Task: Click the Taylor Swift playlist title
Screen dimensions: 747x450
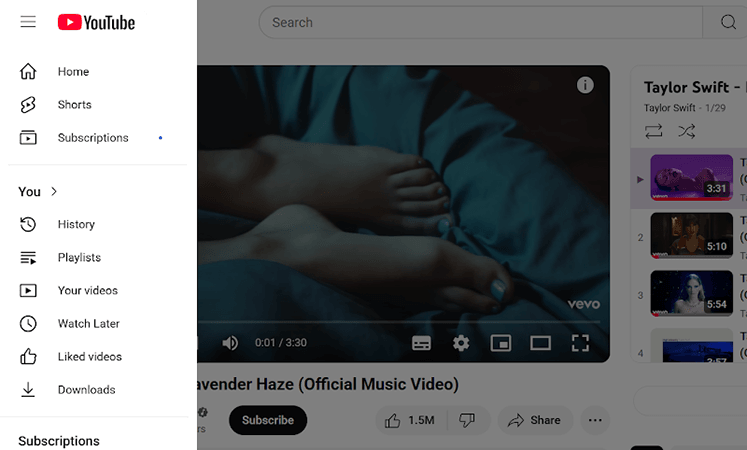Action: coord(693,88)
